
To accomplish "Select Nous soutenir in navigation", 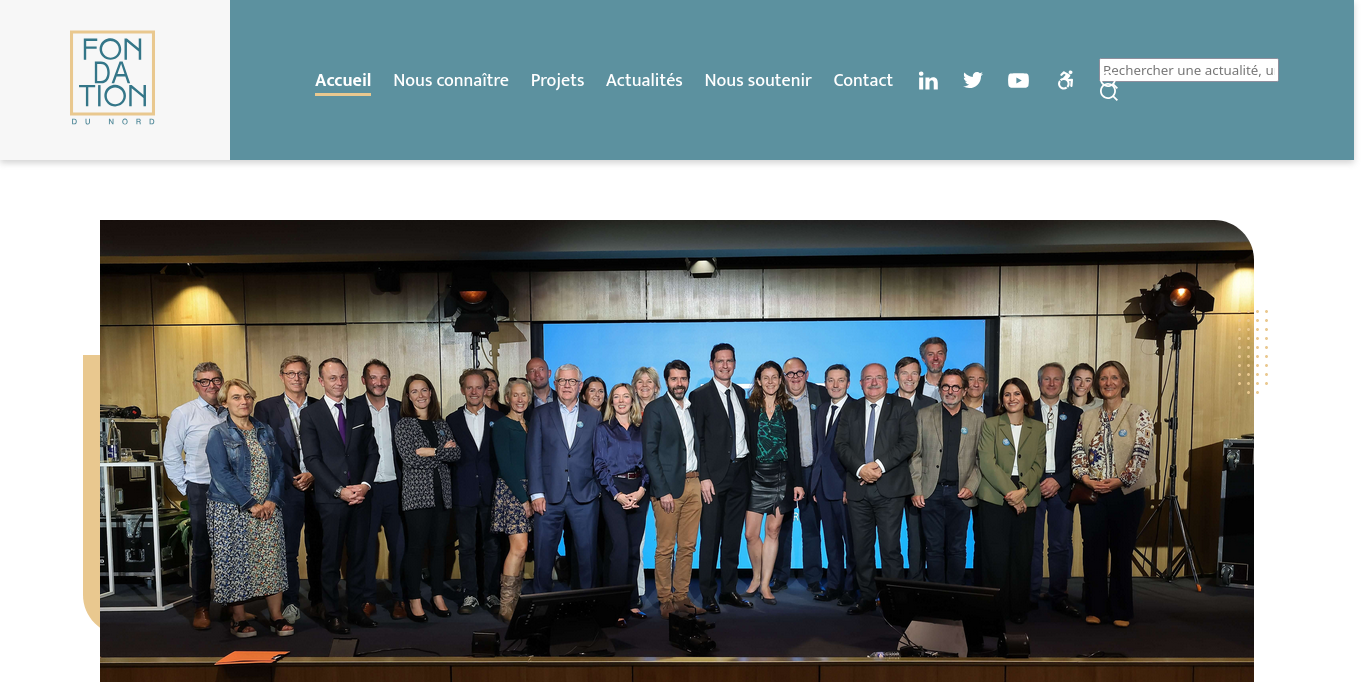I will click(x=758, y=80).
